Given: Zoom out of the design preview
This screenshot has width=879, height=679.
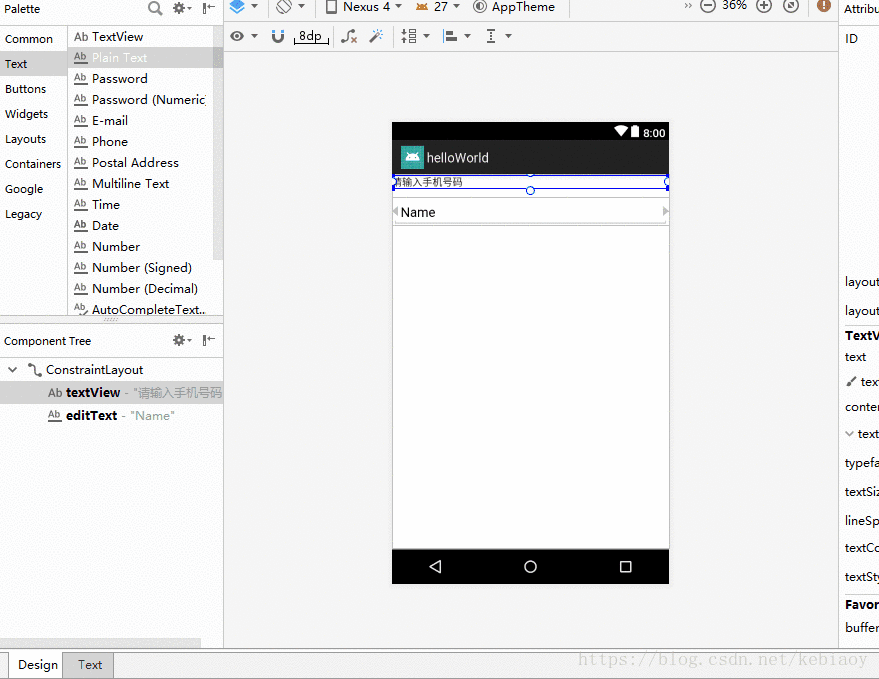Looking at the screenshot, I should point(708,6).
